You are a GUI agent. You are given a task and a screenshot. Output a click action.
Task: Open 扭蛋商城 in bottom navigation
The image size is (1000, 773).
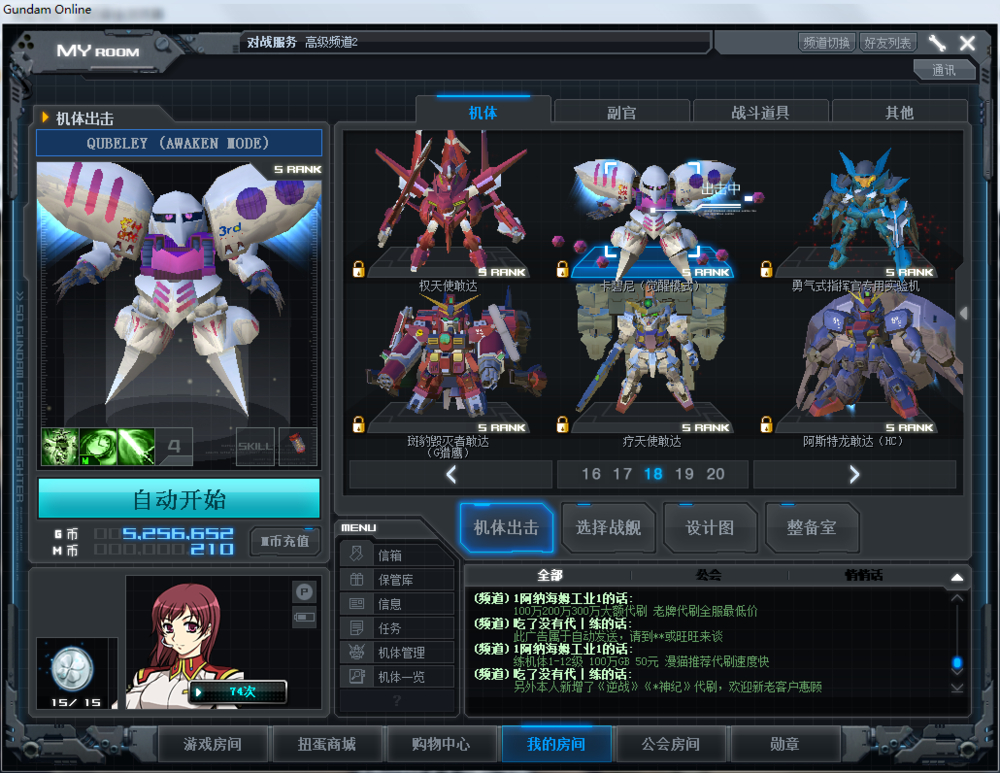tap(327, 744)
